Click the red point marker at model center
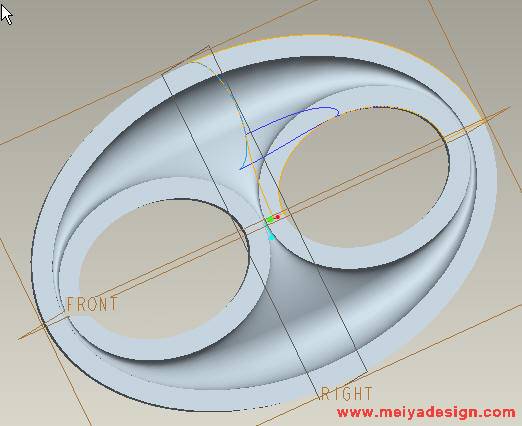 tap(278, 217)
